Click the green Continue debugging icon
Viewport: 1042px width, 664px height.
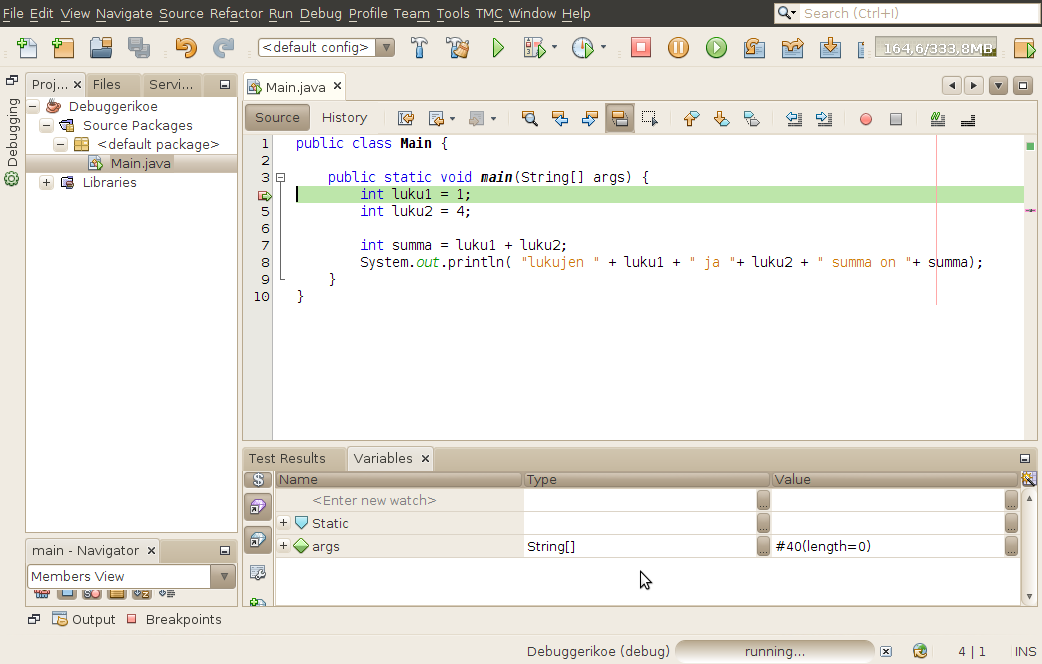[x=716, y=47]
